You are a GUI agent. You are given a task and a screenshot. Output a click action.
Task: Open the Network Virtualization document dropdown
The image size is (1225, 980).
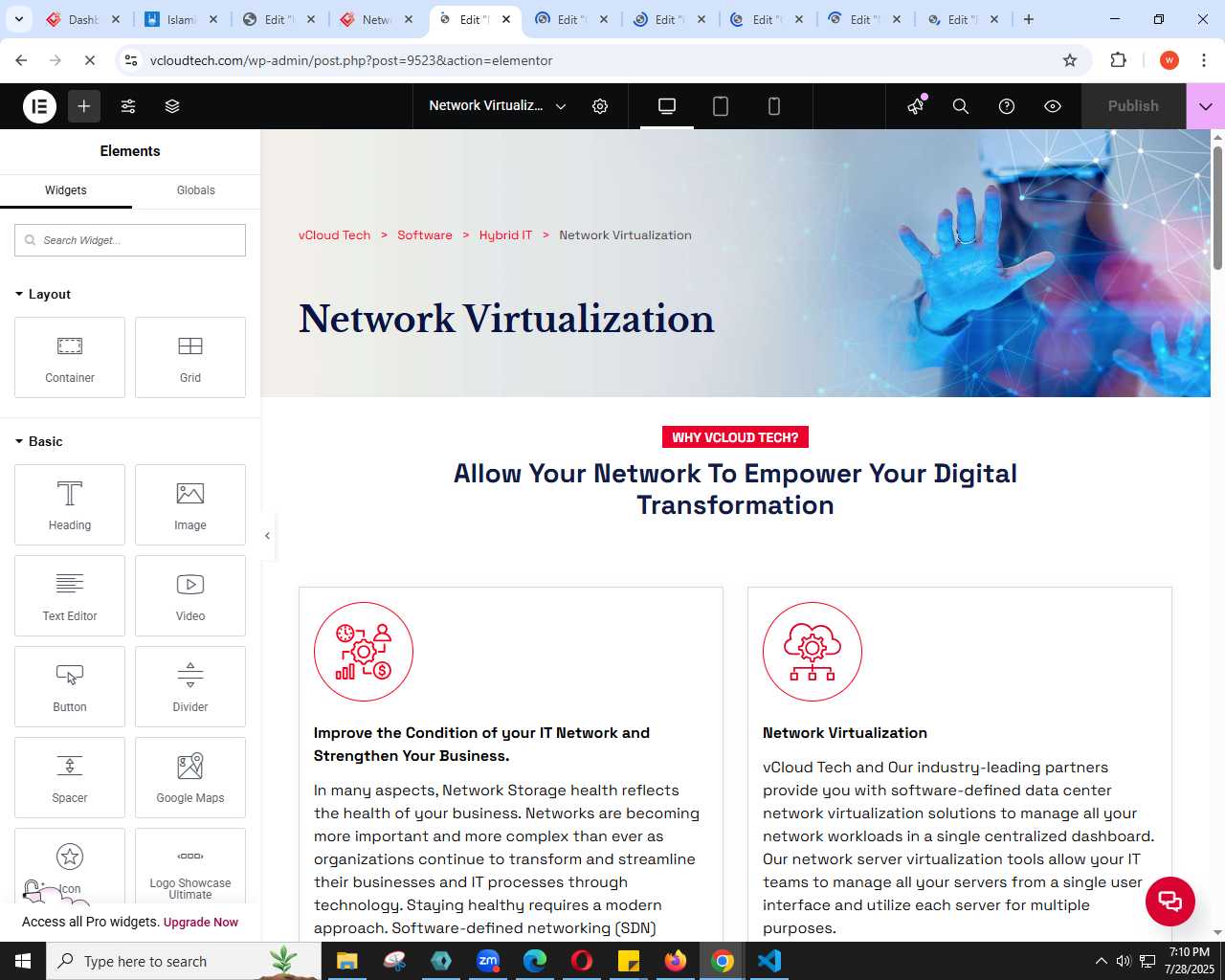498,106
